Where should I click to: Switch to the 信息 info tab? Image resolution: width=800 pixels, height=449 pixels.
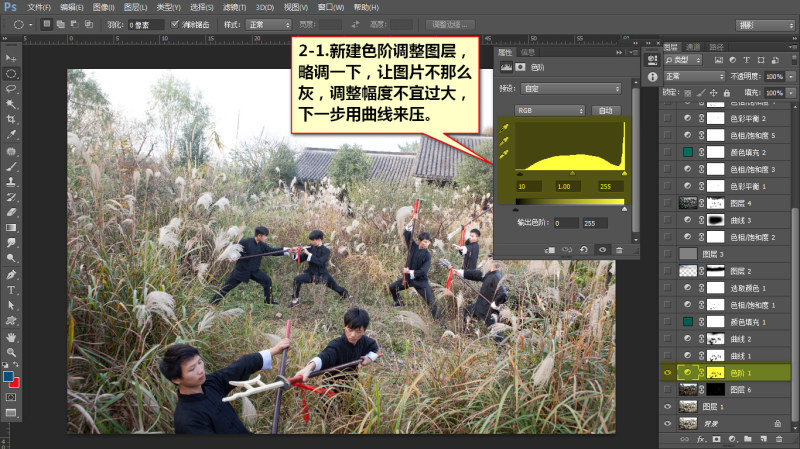click(528, 52)
